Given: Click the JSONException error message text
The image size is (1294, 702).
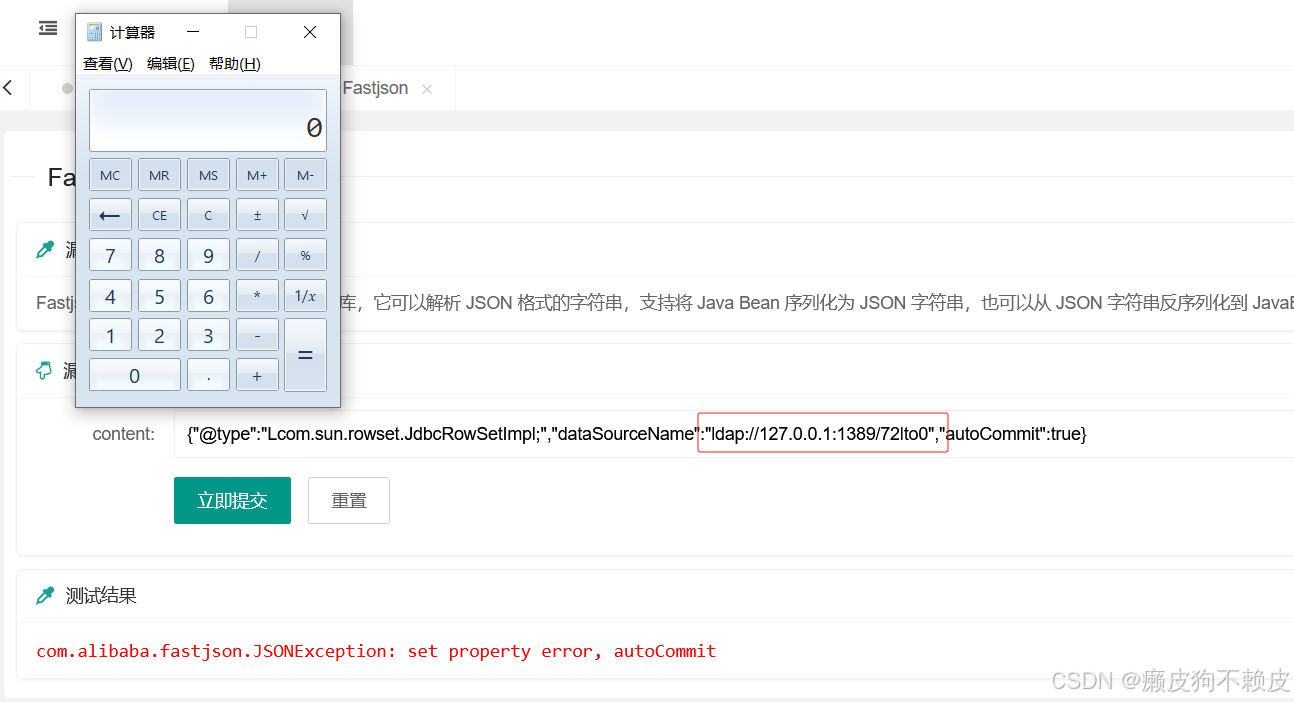Looking at the screenshot, I should click(x=376, y=651).
